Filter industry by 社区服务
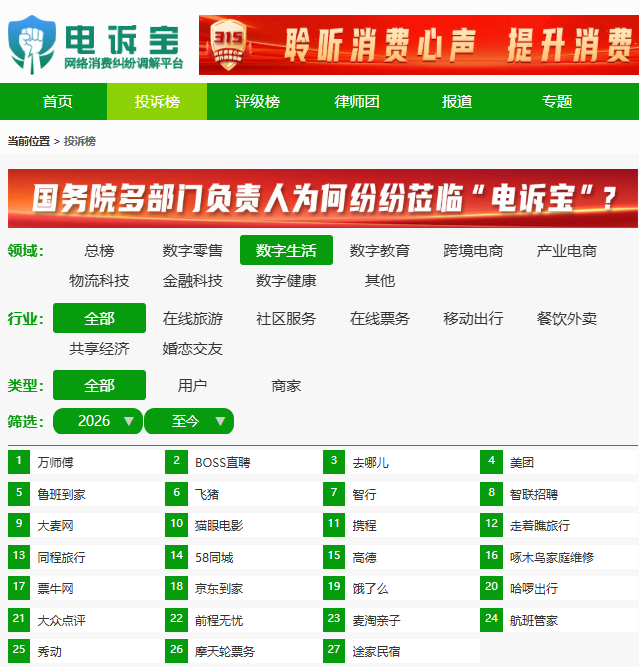The image size is (639, 667). pyautogui.click(x=286, y=318)
